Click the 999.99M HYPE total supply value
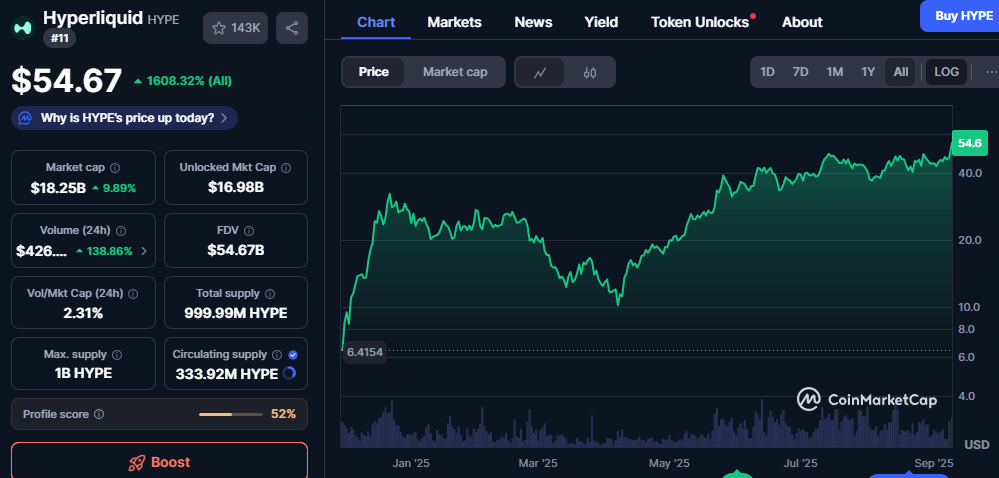Image resolution: width=999 pixels, height=478 pixels. tap(236, 313)
